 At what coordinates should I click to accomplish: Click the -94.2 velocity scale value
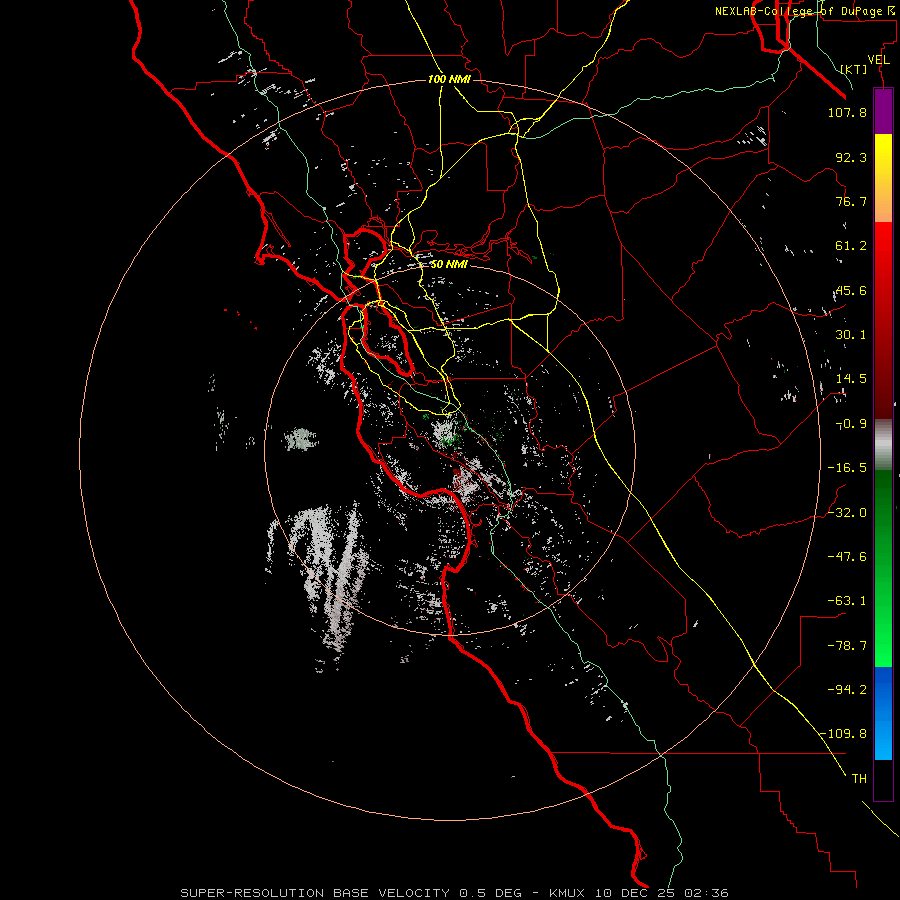pos(847,690)
